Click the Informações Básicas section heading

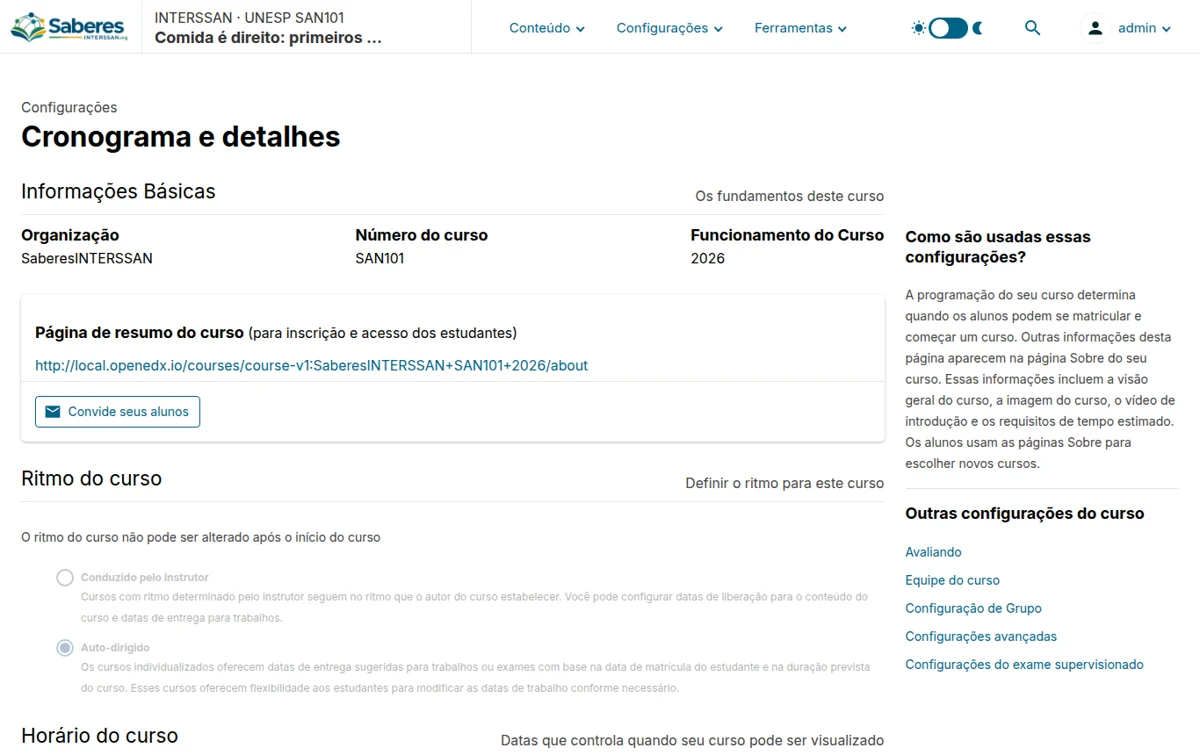(x=118, y=191)
